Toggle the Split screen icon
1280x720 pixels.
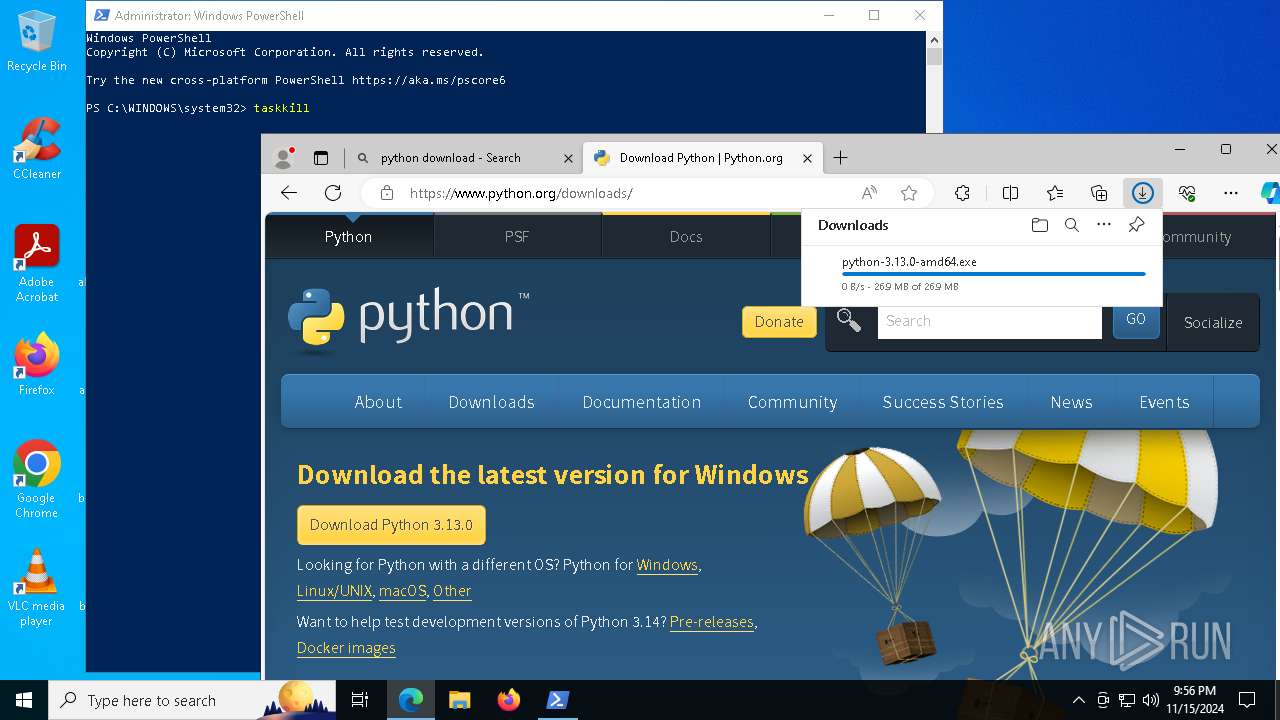tap(1010, 193)
